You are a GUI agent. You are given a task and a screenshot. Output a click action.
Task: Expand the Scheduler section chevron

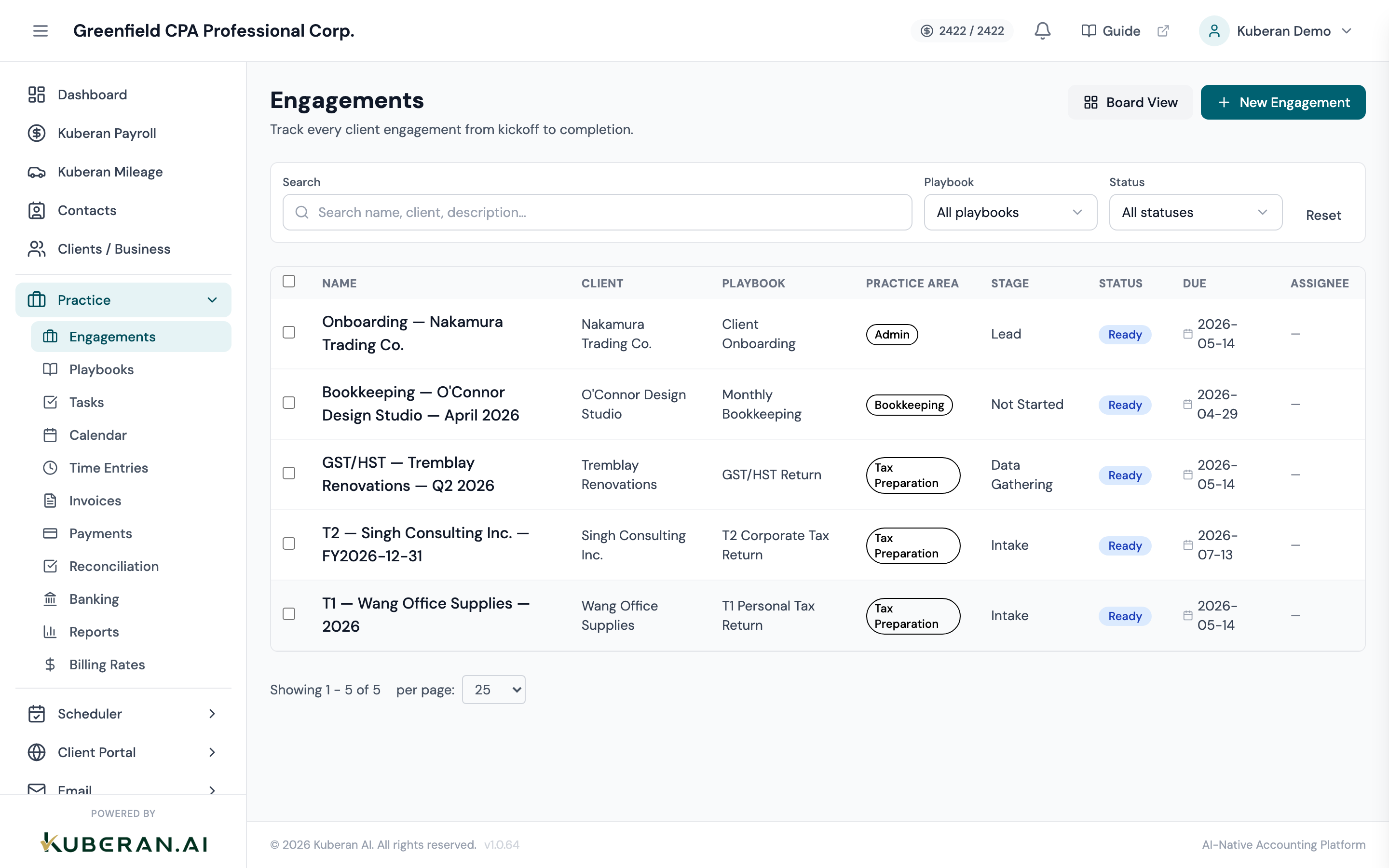point(212,714)
